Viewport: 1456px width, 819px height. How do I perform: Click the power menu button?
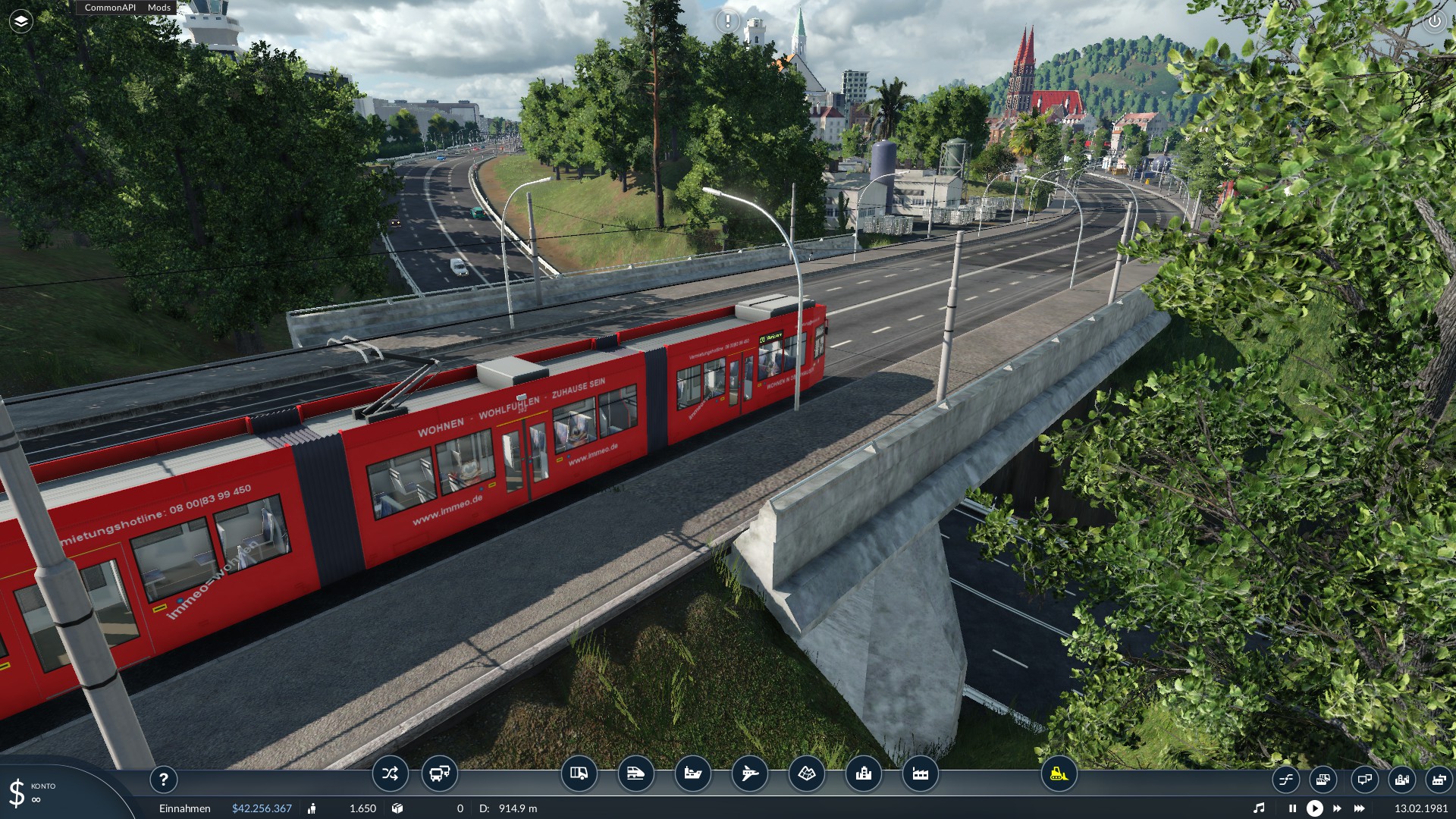click(x=1435, y=21)
